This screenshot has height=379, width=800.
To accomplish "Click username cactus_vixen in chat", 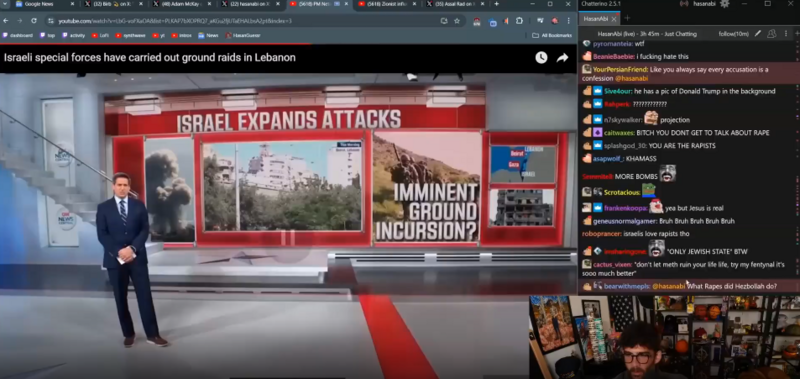I will (x=612, y=265).
